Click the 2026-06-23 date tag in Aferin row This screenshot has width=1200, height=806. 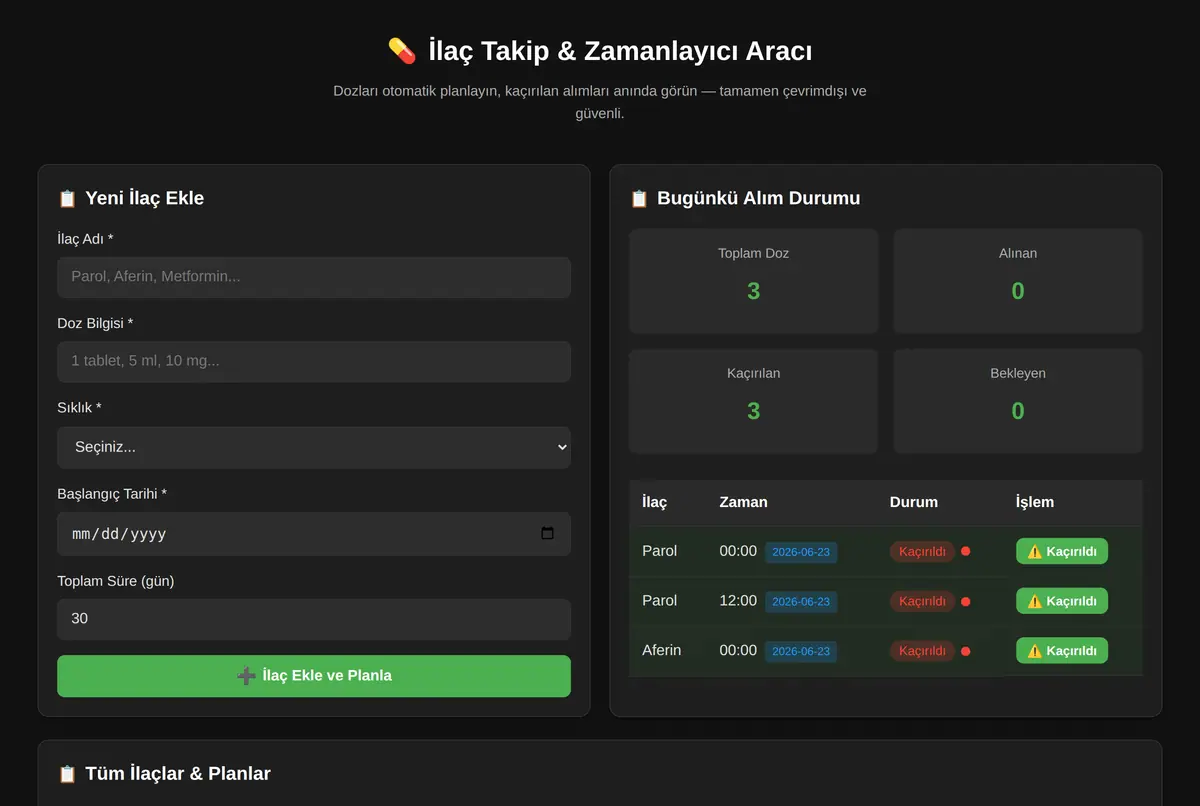(801, 652)
